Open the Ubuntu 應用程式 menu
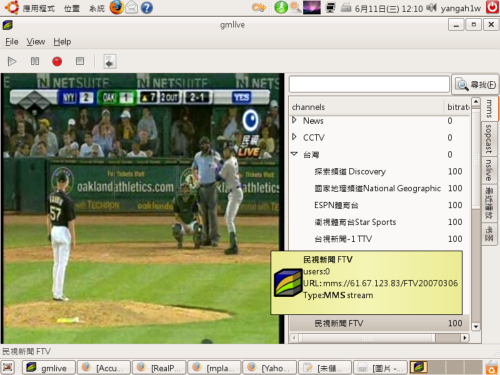Screen dimensions: 500x375 click(x=39, y=8)
